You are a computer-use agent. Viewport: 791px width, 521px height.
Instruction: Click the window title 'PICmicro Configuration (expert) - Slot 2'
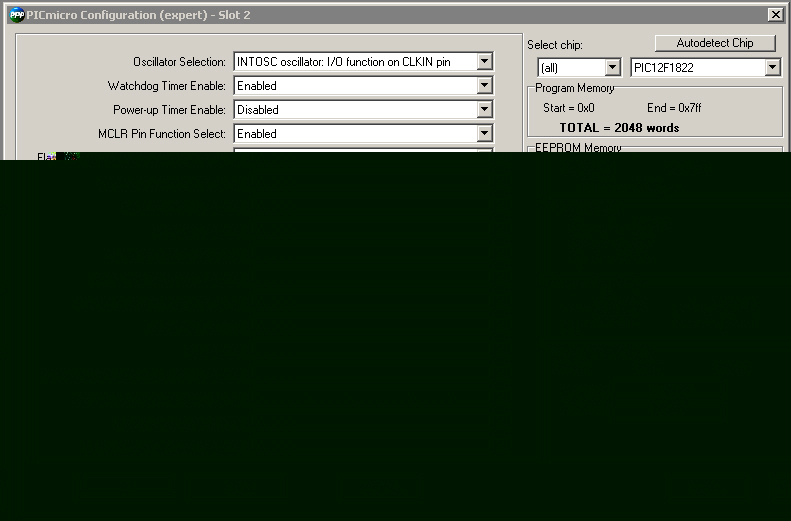click(x=138, y=15)
